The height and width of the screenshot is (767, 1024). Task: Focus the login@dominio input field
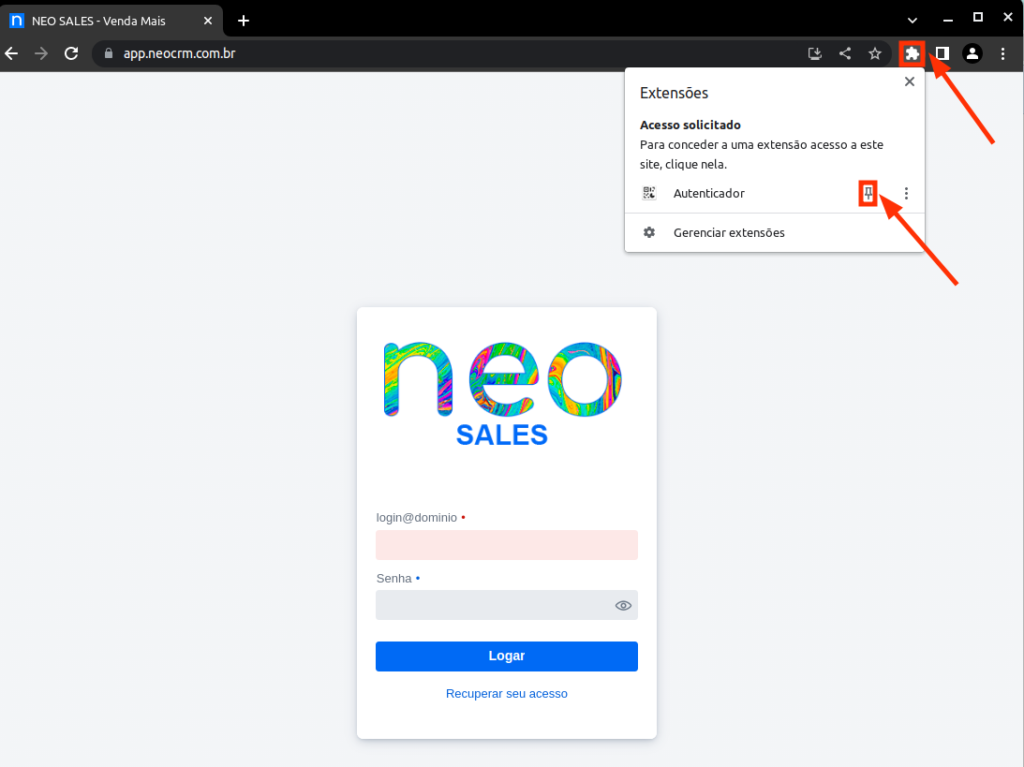pos(506,545)
